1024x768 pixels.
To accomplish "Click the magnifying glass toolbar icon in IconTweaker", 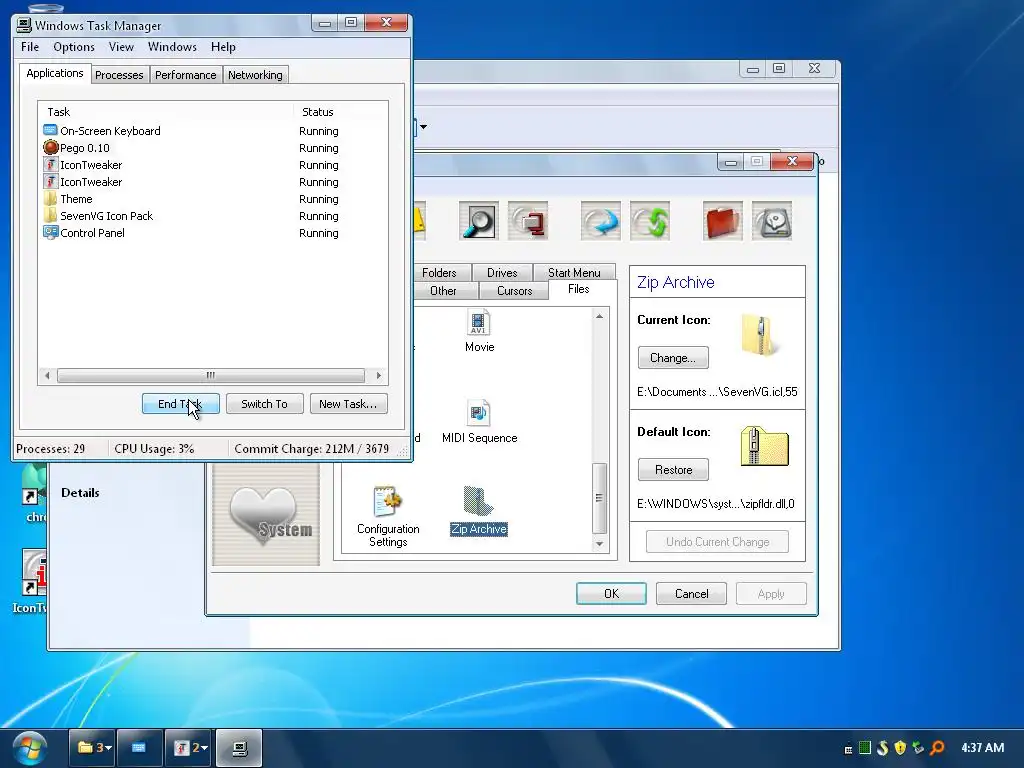I will [x=479, y=221].
